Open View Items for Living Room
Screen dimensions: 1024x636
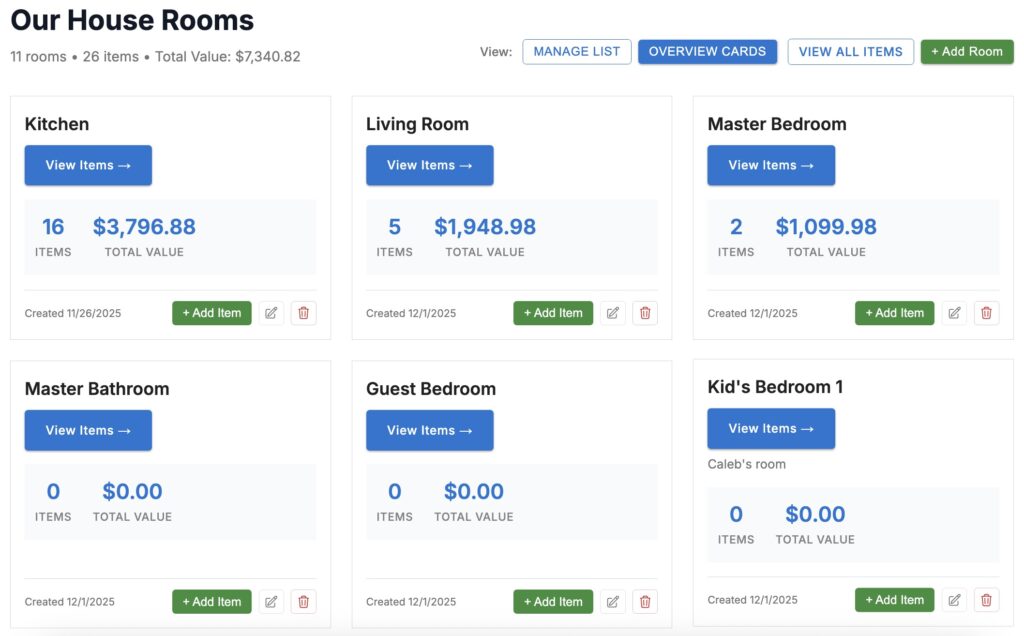430,165
